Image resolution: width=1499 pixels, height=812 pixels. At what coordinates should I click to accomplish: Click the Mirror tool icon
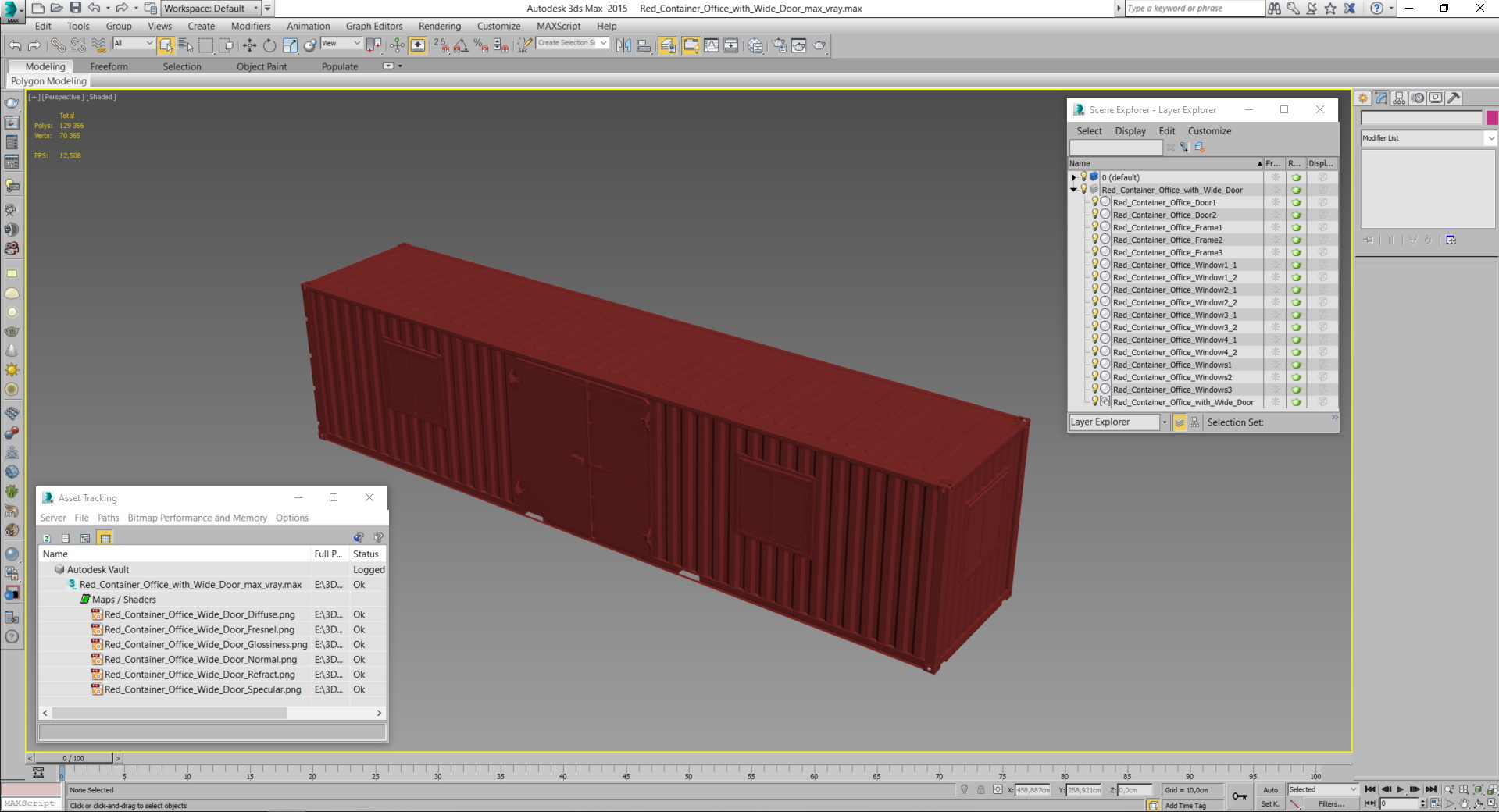click(623, 45)
